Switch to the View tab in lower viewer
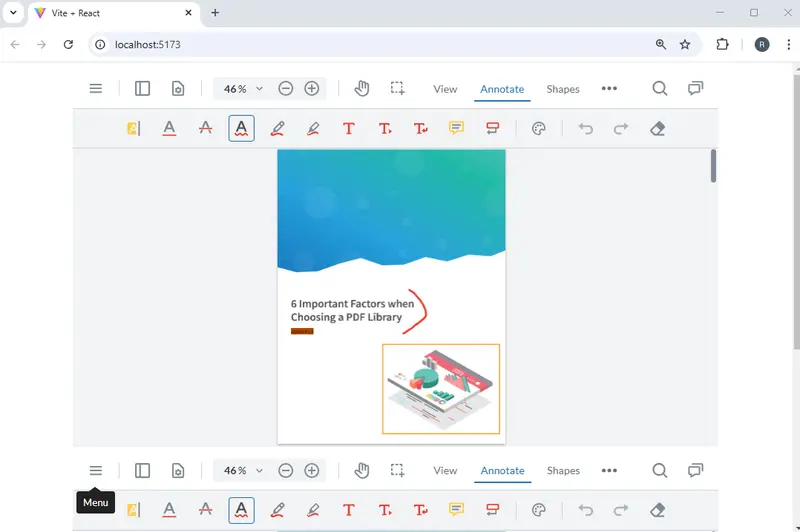 [x=445, y=470]
